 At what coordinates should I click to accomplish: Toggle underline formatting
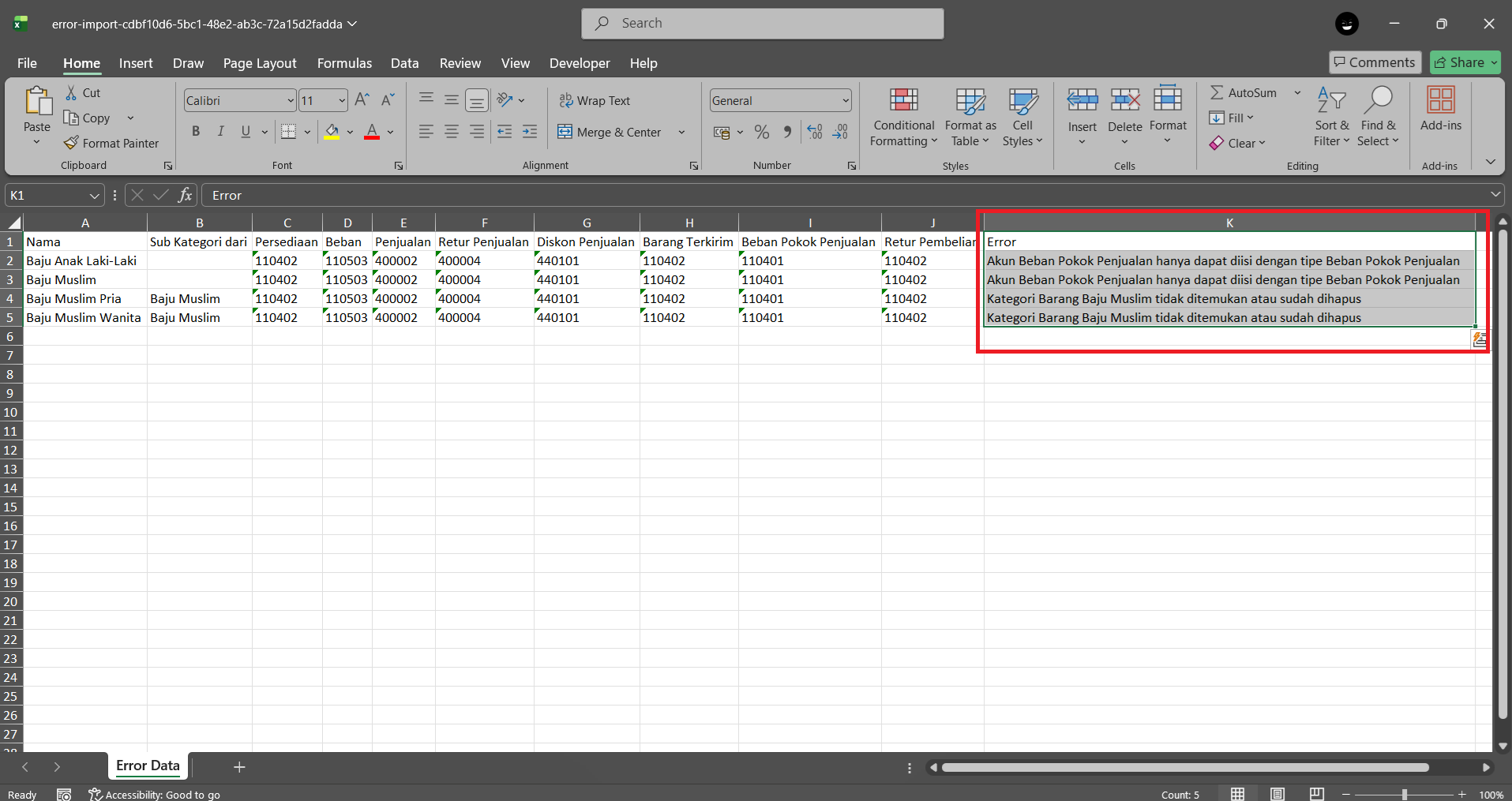[x=245, y=131]
